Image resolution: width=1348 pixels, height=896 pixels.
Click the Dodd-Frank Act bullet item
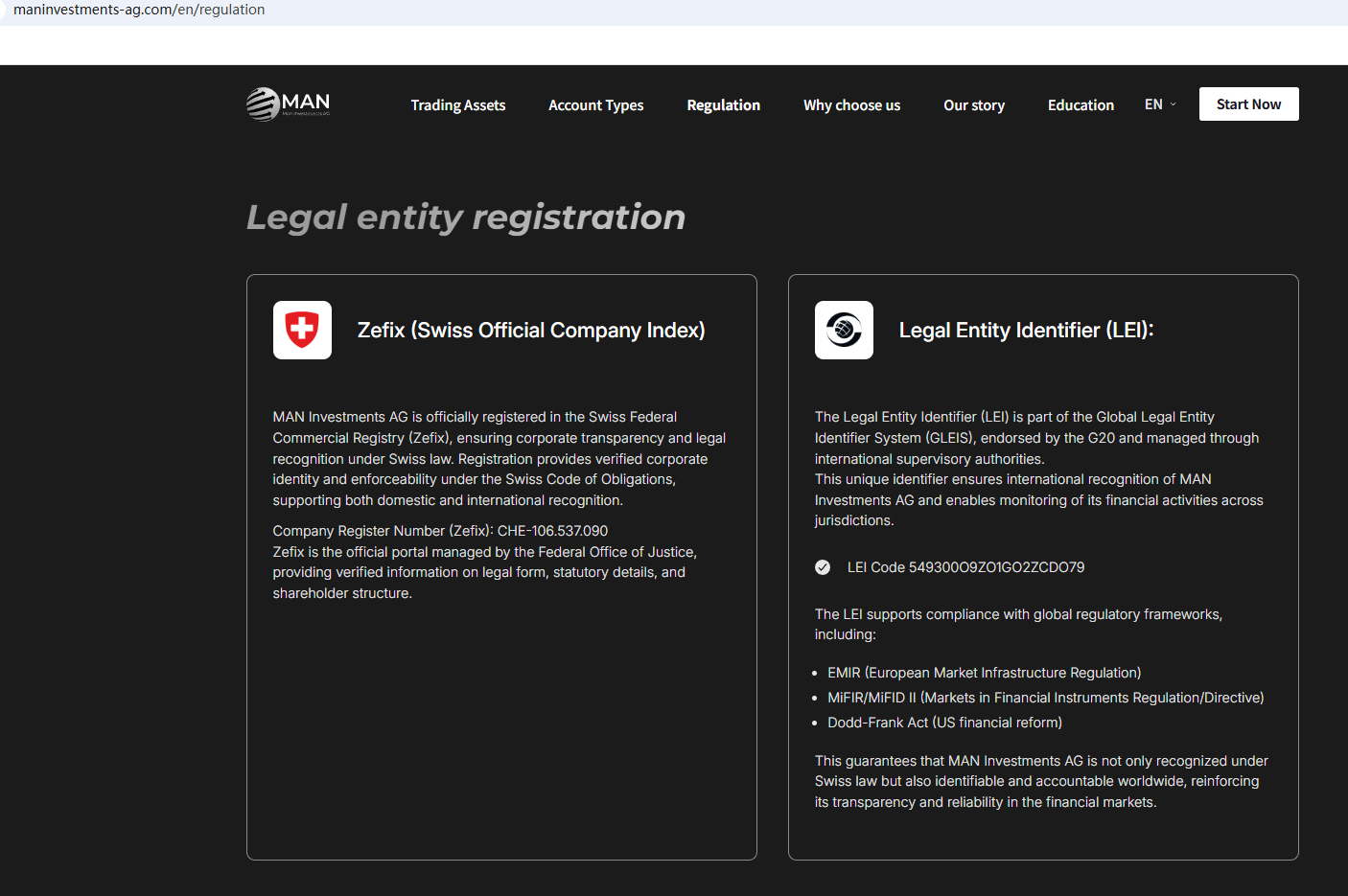pos(944,723)
